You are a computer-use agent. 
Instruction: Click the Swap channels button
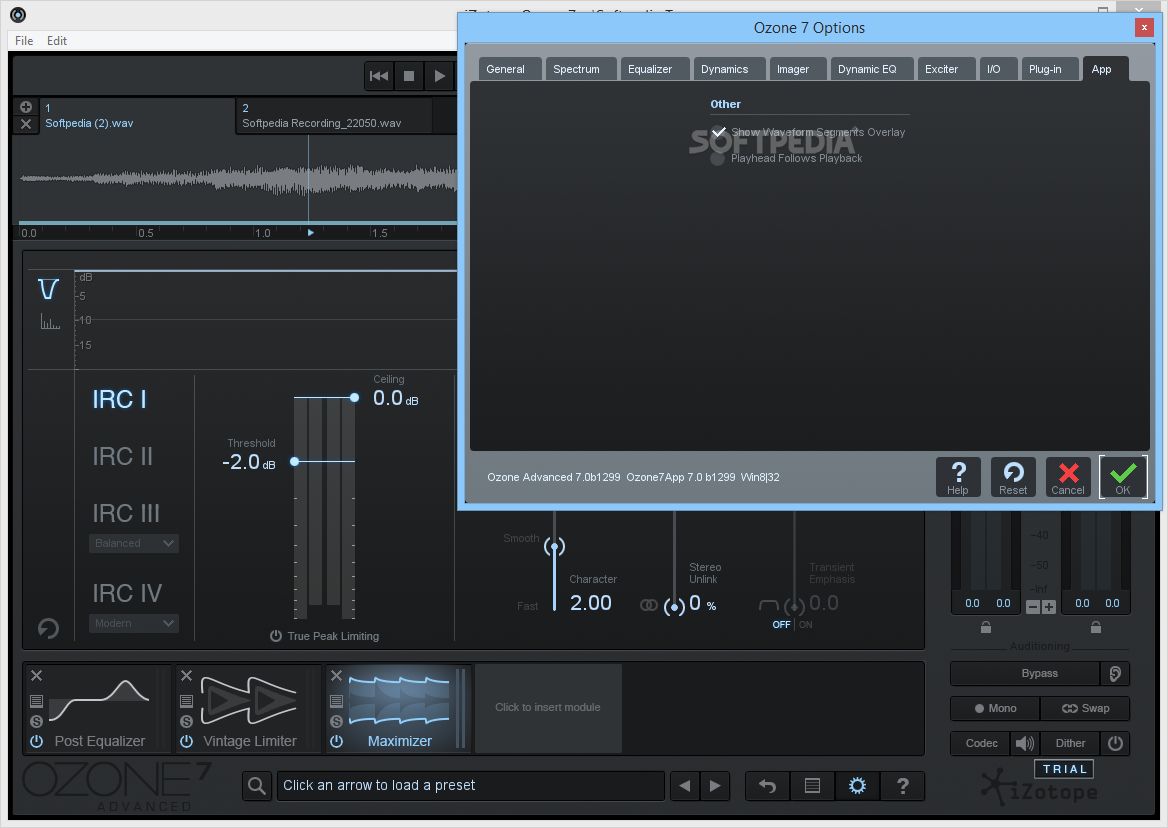coord(1085,708)
